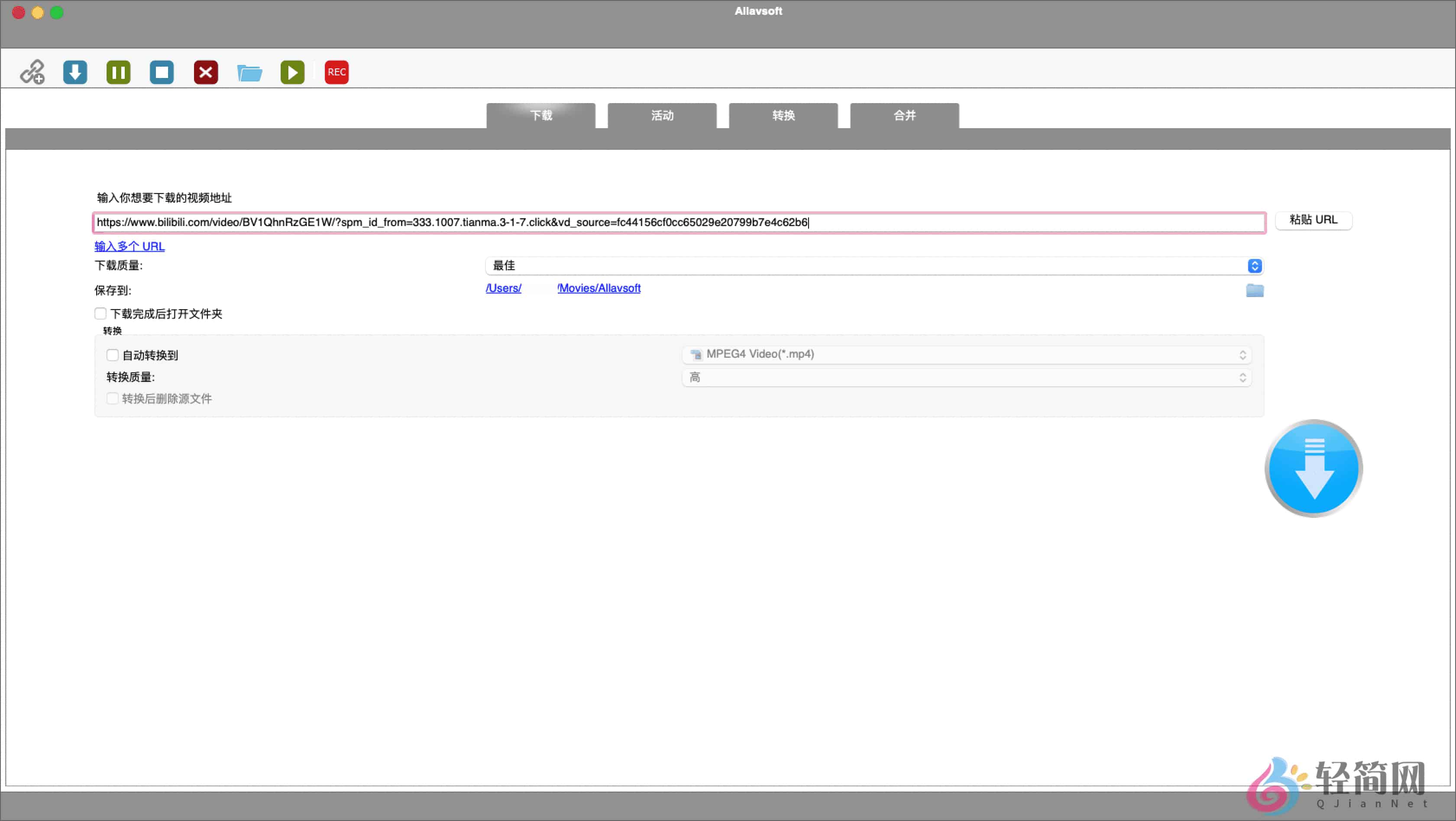Click the add URL link icon
This screenshot has width=1456, height=821.
click(x=32, y=72)
